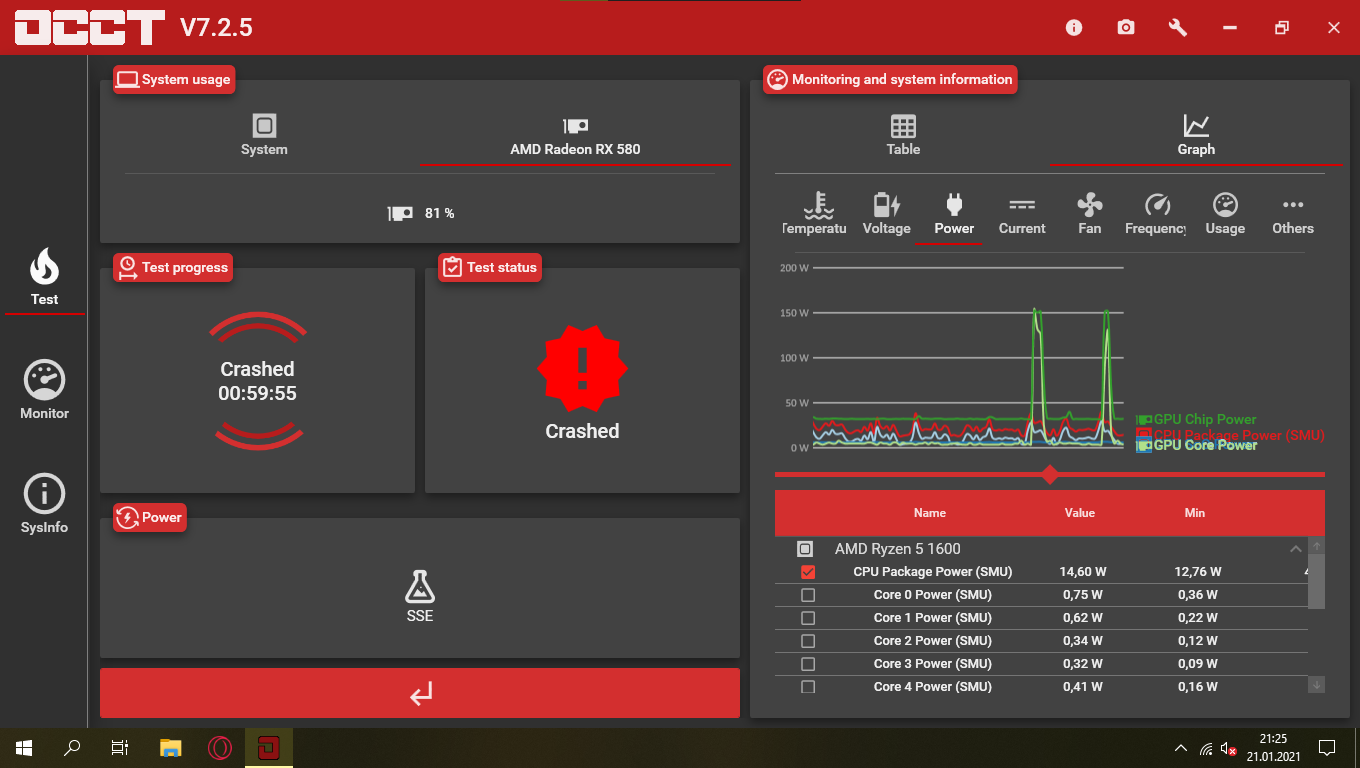Image resolution: width=1360 pixels, height=768 pixels.
Task: Open the Windows Start menu
Action: (x=24, y=748)
